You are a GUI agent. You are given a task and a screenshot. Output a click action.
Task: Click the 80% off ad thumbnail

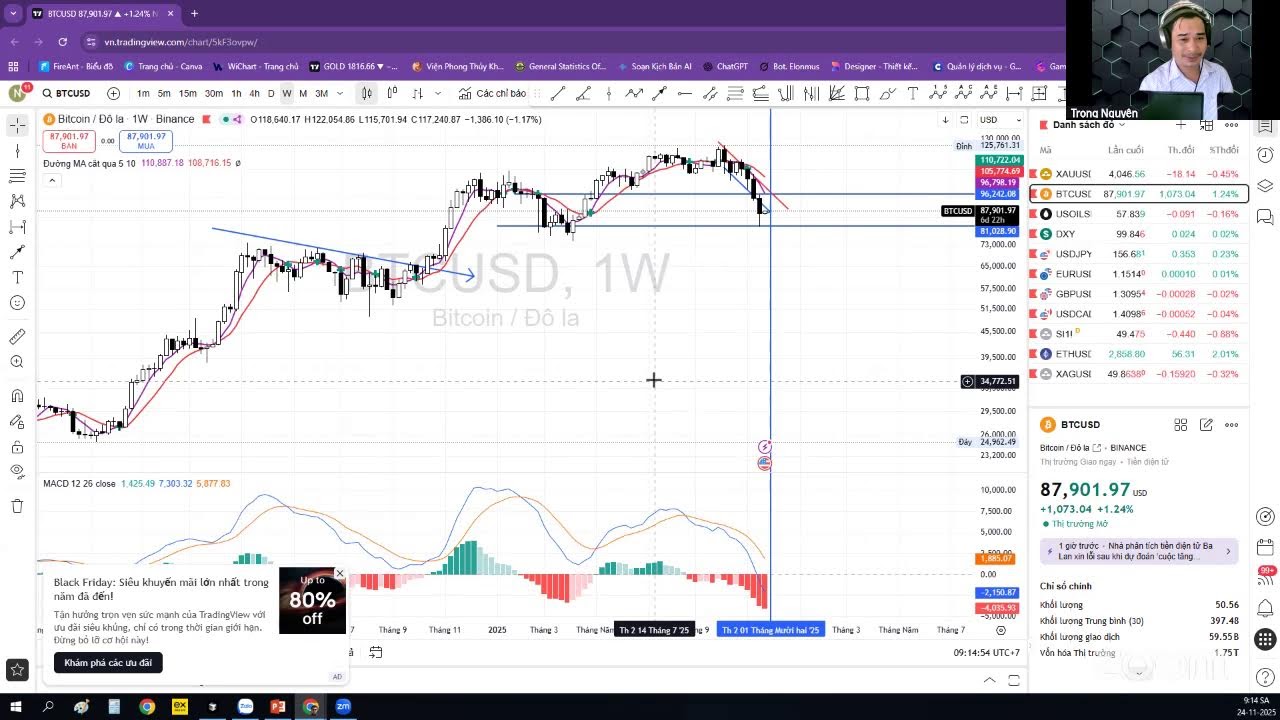point(312,600)
